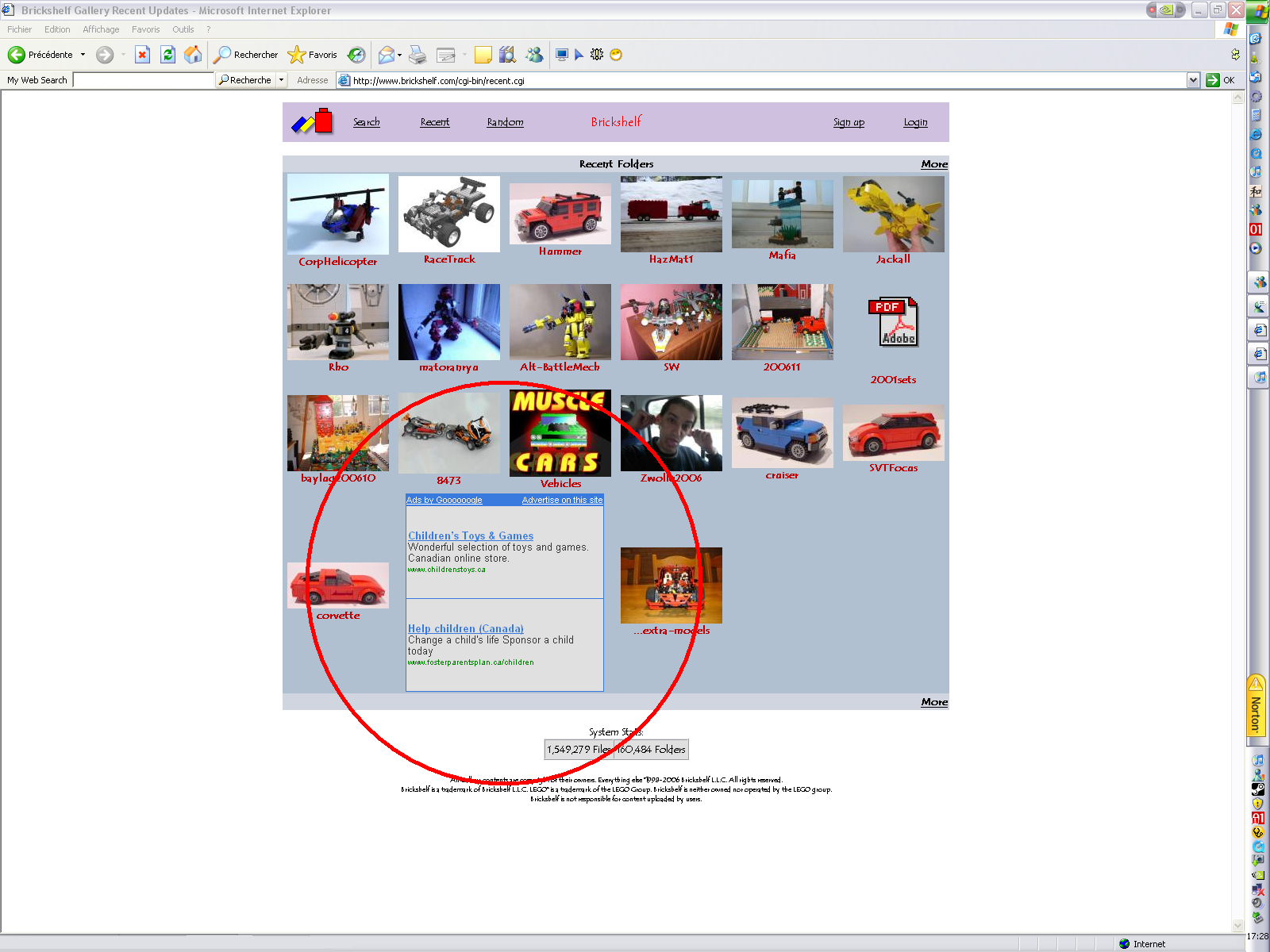Click the Recherche button in My Web Search
This screenshot has height=952, width=1270.
[246, 80]
